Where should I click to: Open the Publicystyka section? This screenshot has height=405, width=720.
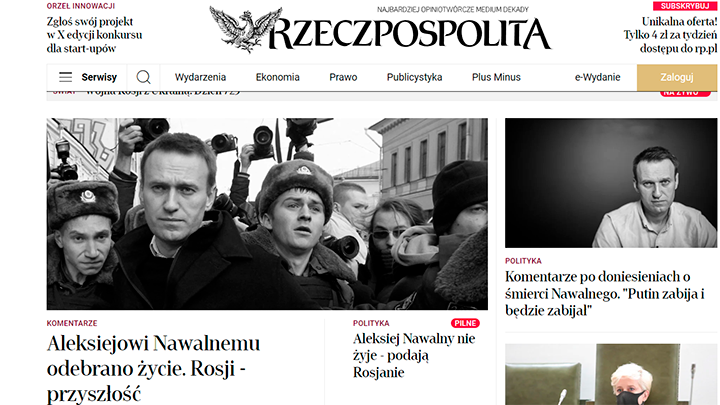click(414, 77)
